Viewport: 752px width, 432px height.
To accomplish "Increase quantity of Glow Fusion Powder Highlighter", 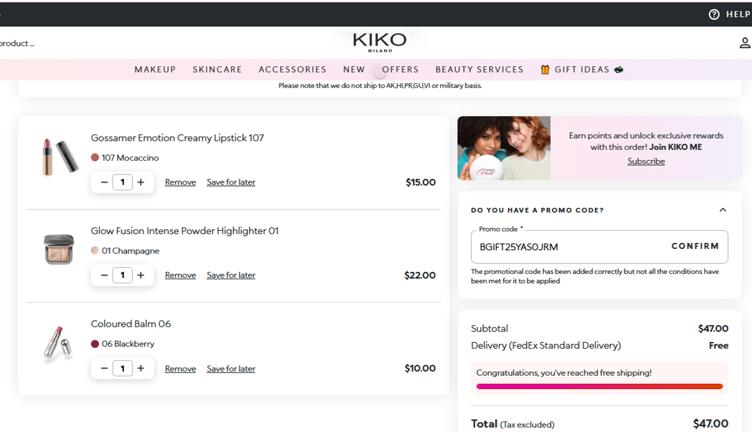I will [141, 275].
